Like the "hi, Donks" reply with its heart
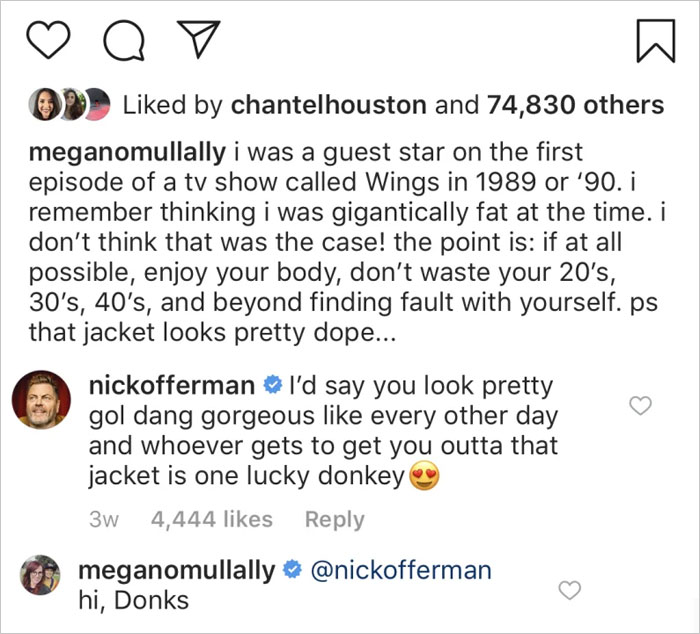700x634 pixels. pos(569,588)
